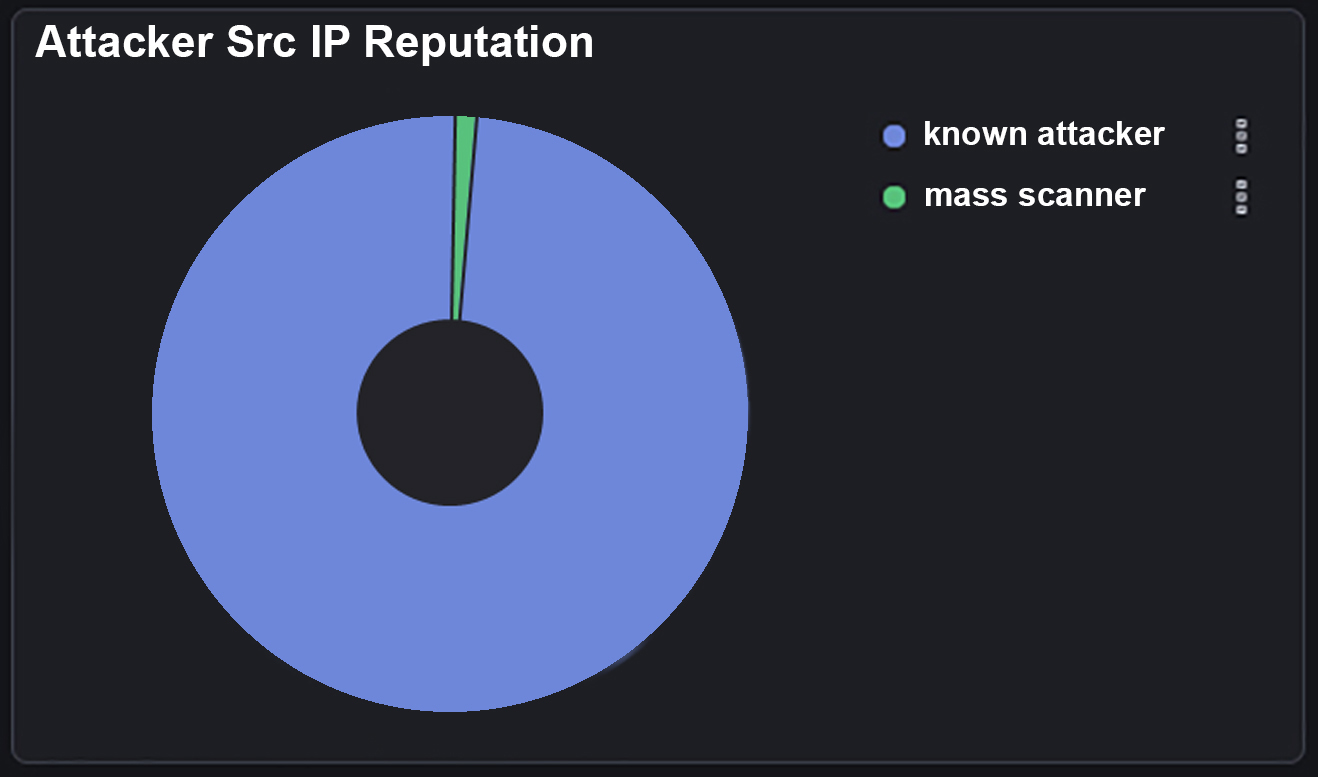Open the three-dot menu beside known attacker
Viewport: 1318px width, 777px height.
click(1241, 135)
